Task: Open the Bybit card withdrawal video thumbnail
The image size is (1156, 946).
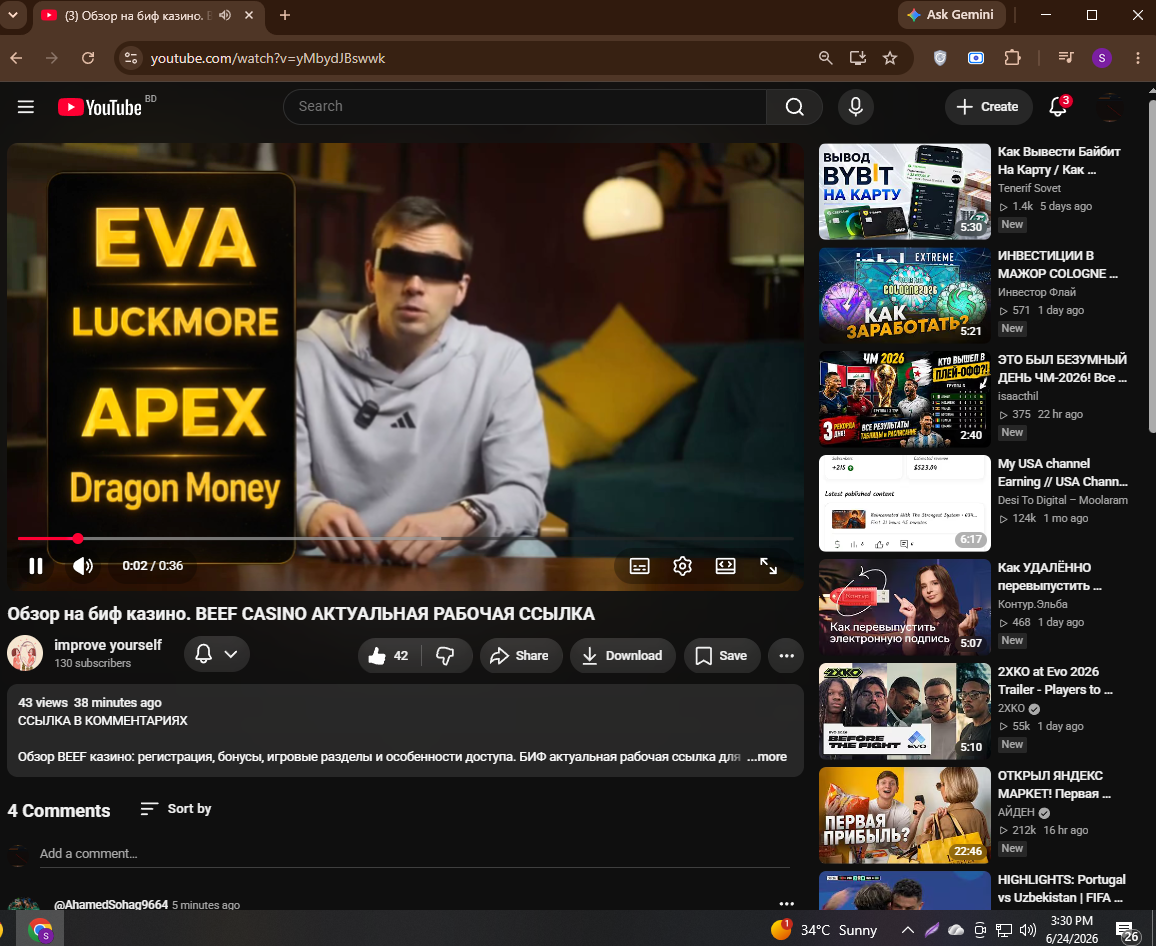Action: click(x=905, y=192)
